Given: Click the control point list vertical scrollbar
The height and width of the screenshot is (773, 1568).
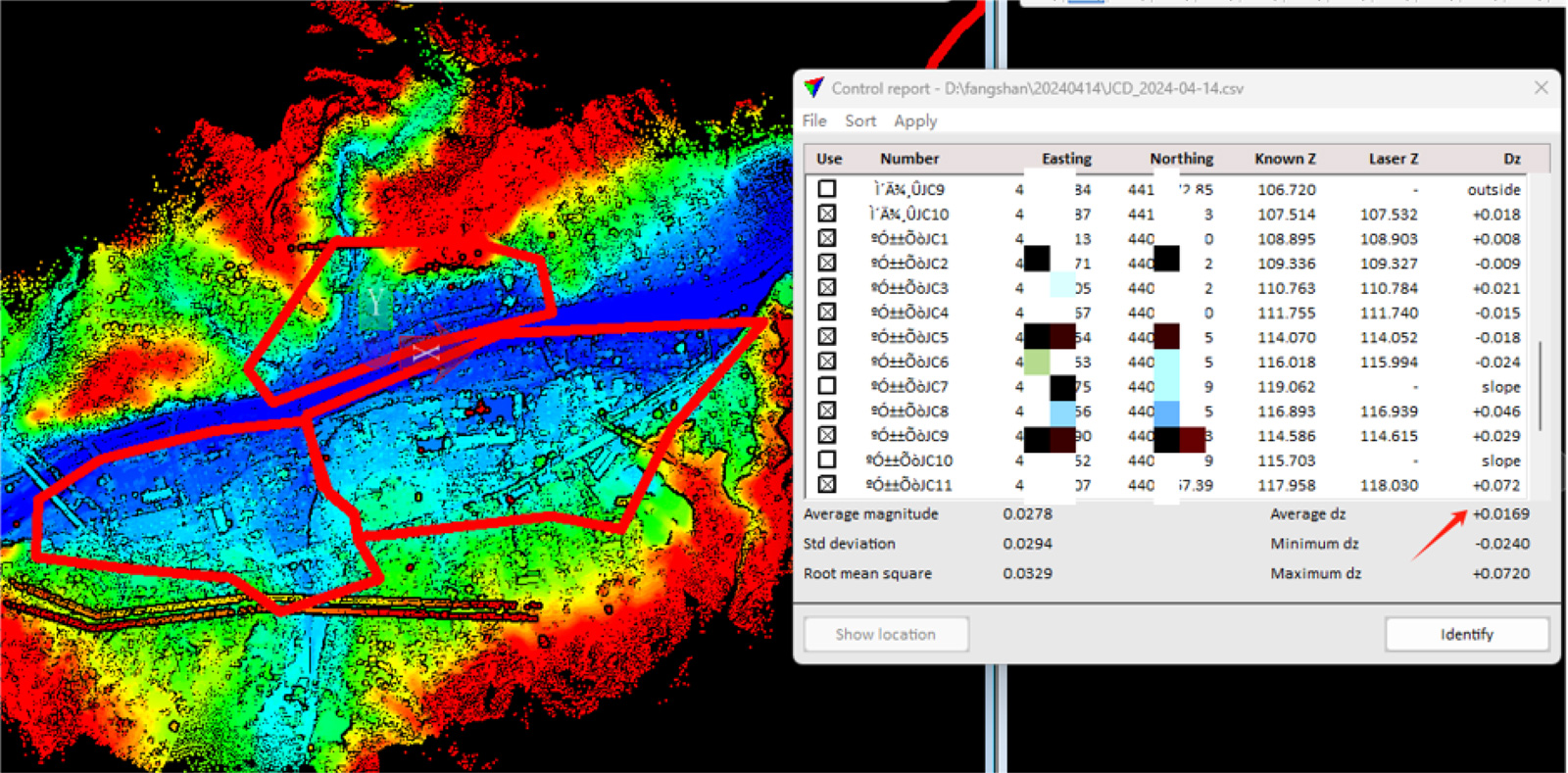Looking at the screenshot, I should pyautogui.click(x=1541, y=386).
